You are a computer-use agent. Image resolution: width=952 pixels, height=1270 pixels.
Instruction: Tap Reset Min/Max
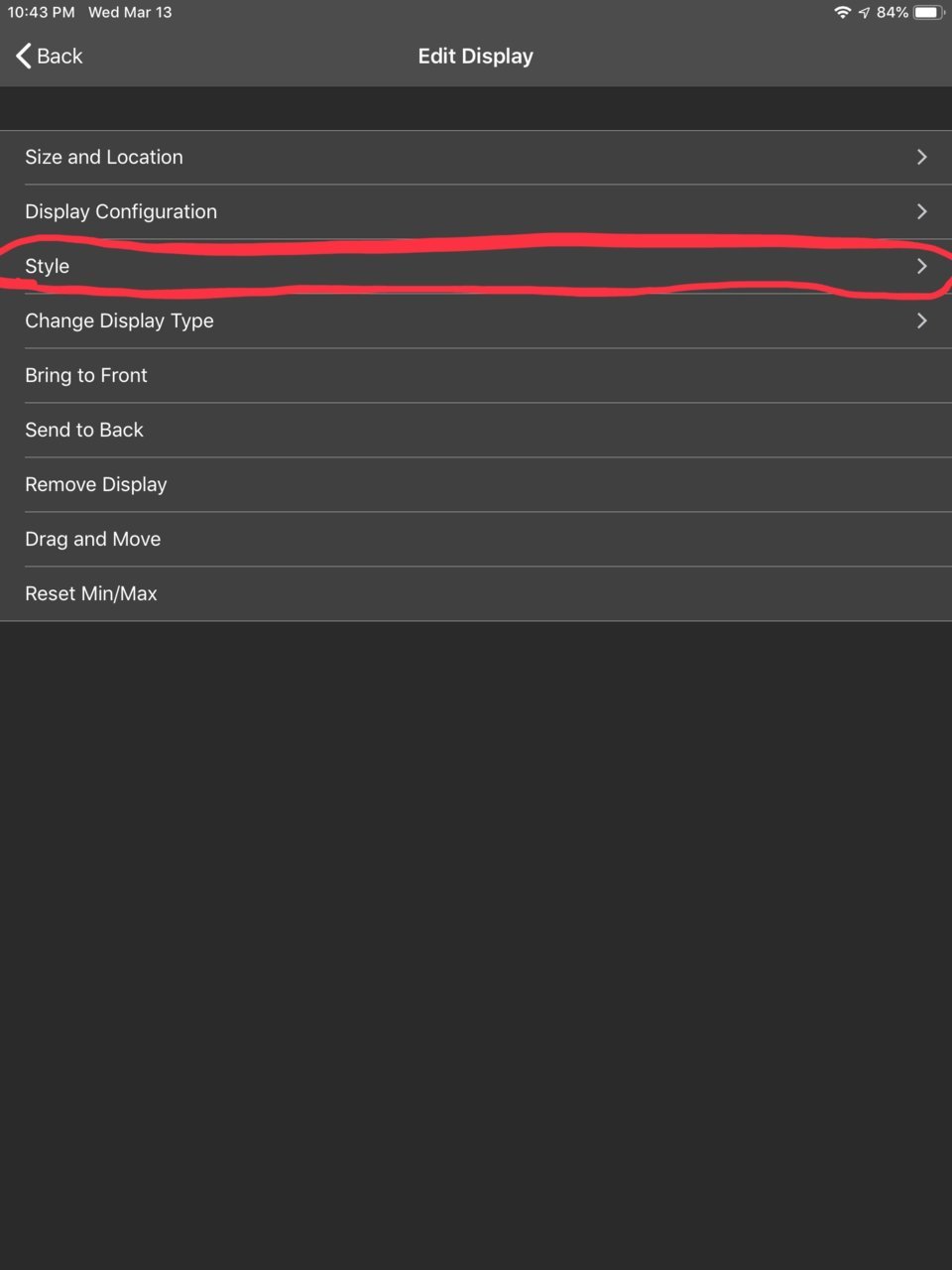(476, 593)
